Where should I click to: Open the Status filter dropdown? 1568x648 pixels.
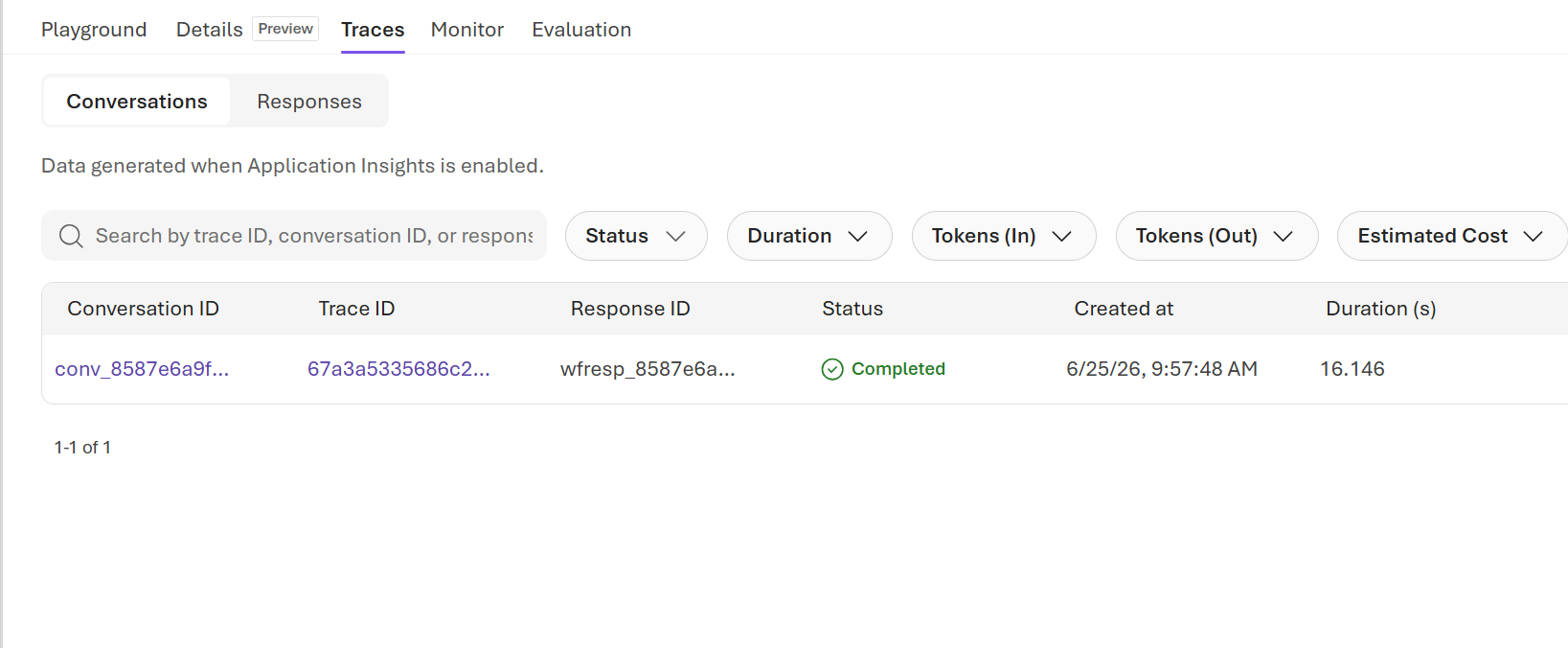[x=636, y=236]
